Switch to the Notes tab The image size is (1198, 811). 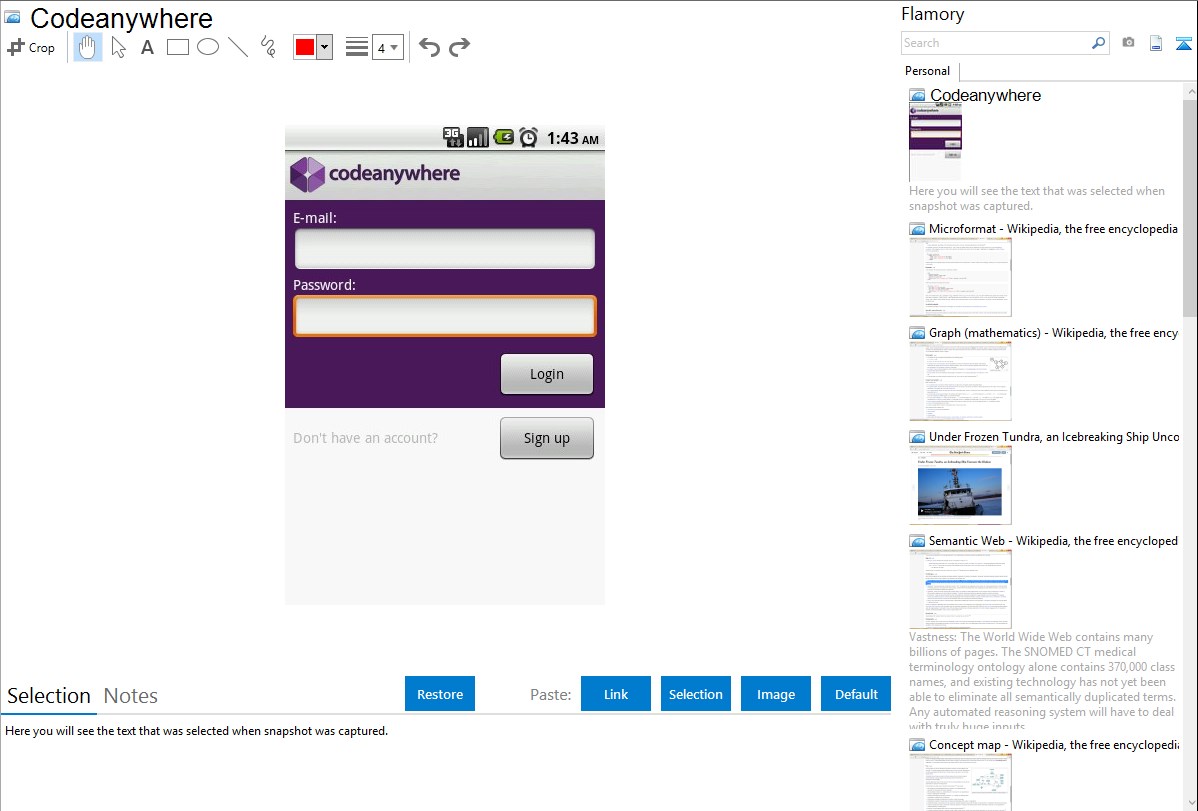[131, 696]
